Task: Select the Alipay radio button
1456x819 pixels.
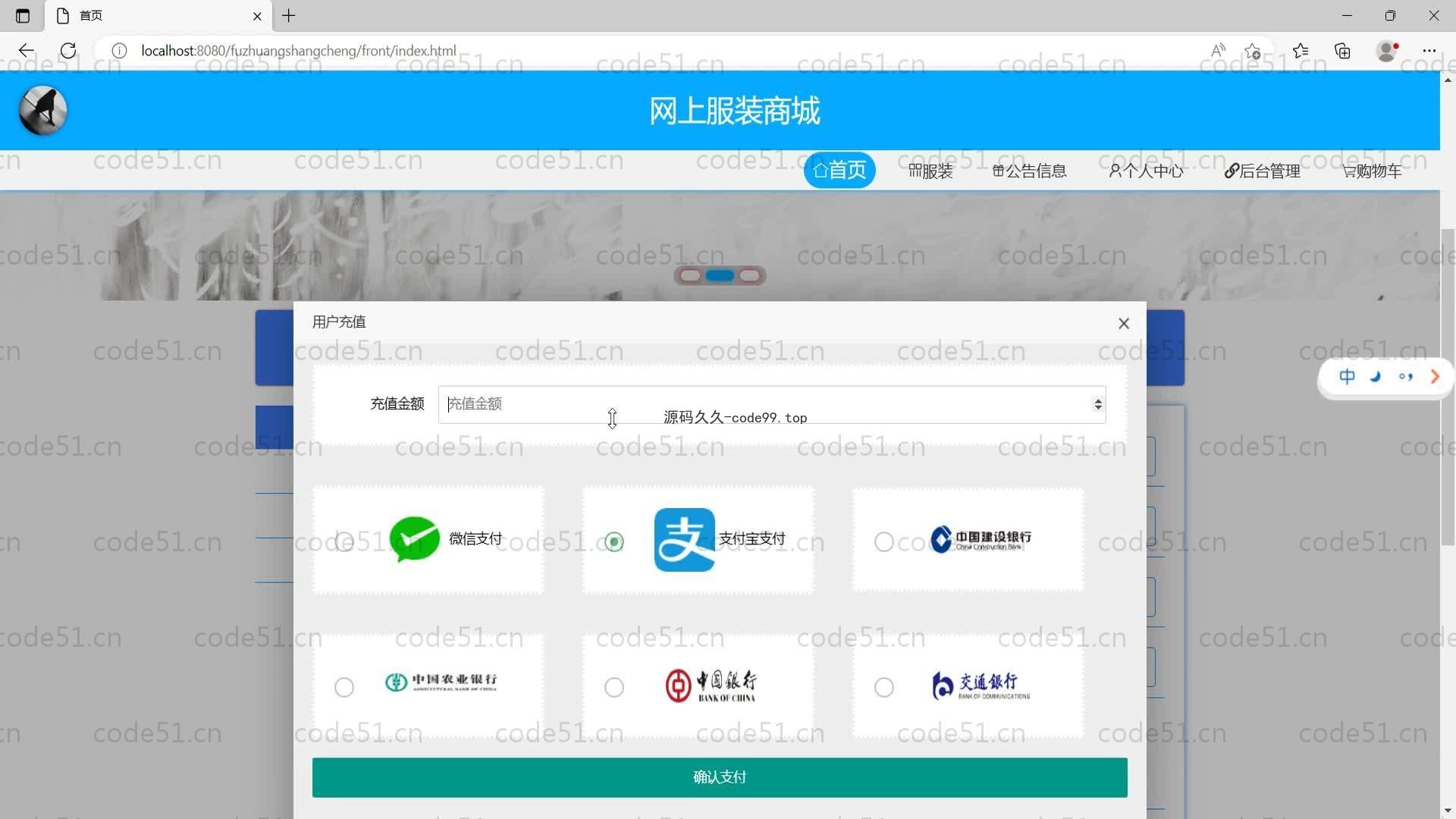Action: [x=614, y=541]
